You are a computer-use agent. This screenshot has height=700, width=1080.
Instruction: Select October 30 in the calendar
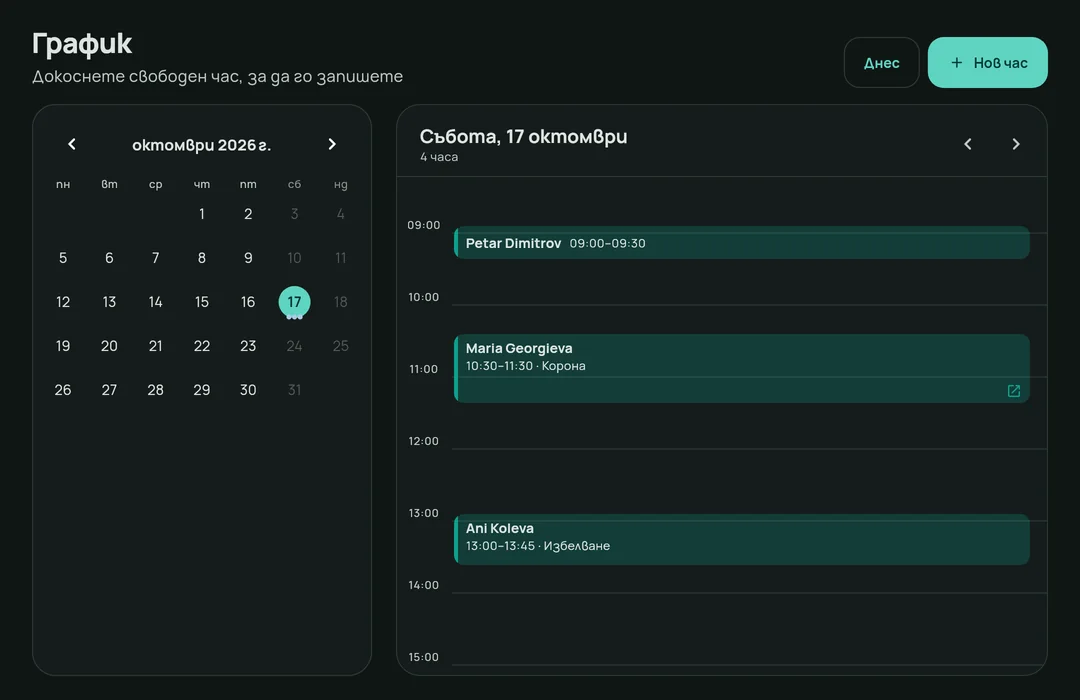(x=248, y=390)
